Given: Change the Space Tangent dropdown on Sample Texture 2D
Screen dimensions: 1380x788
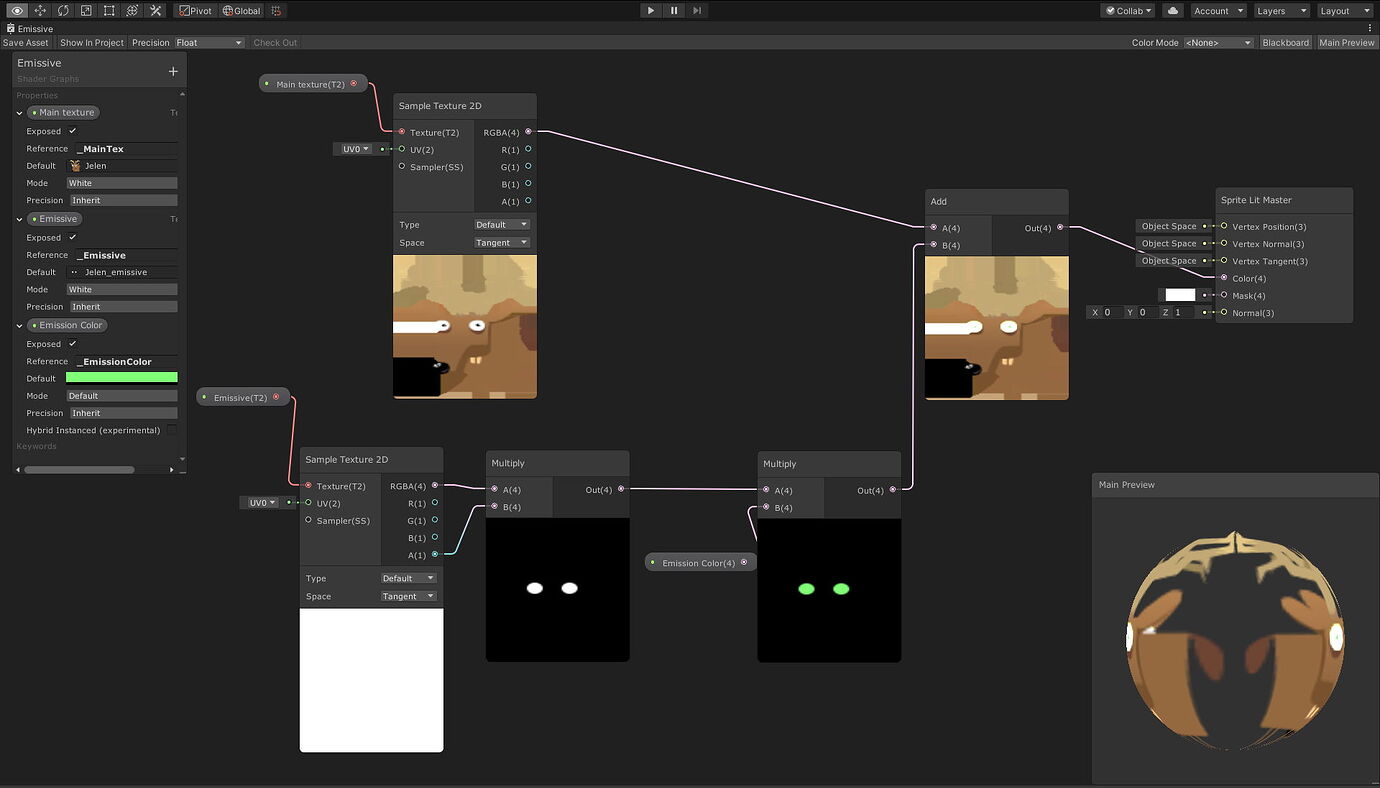Looking at the screenshot, I should pos(501,242).
